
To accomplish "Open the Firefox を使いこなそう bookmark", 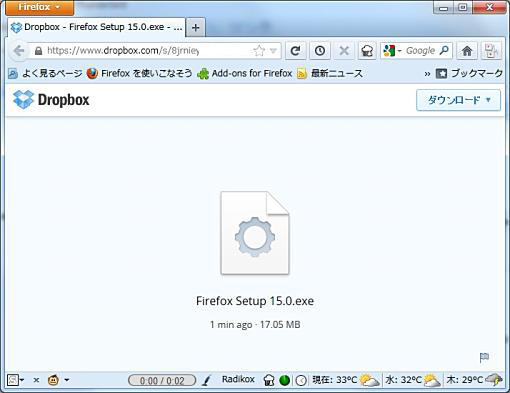I will pos(139,73).
